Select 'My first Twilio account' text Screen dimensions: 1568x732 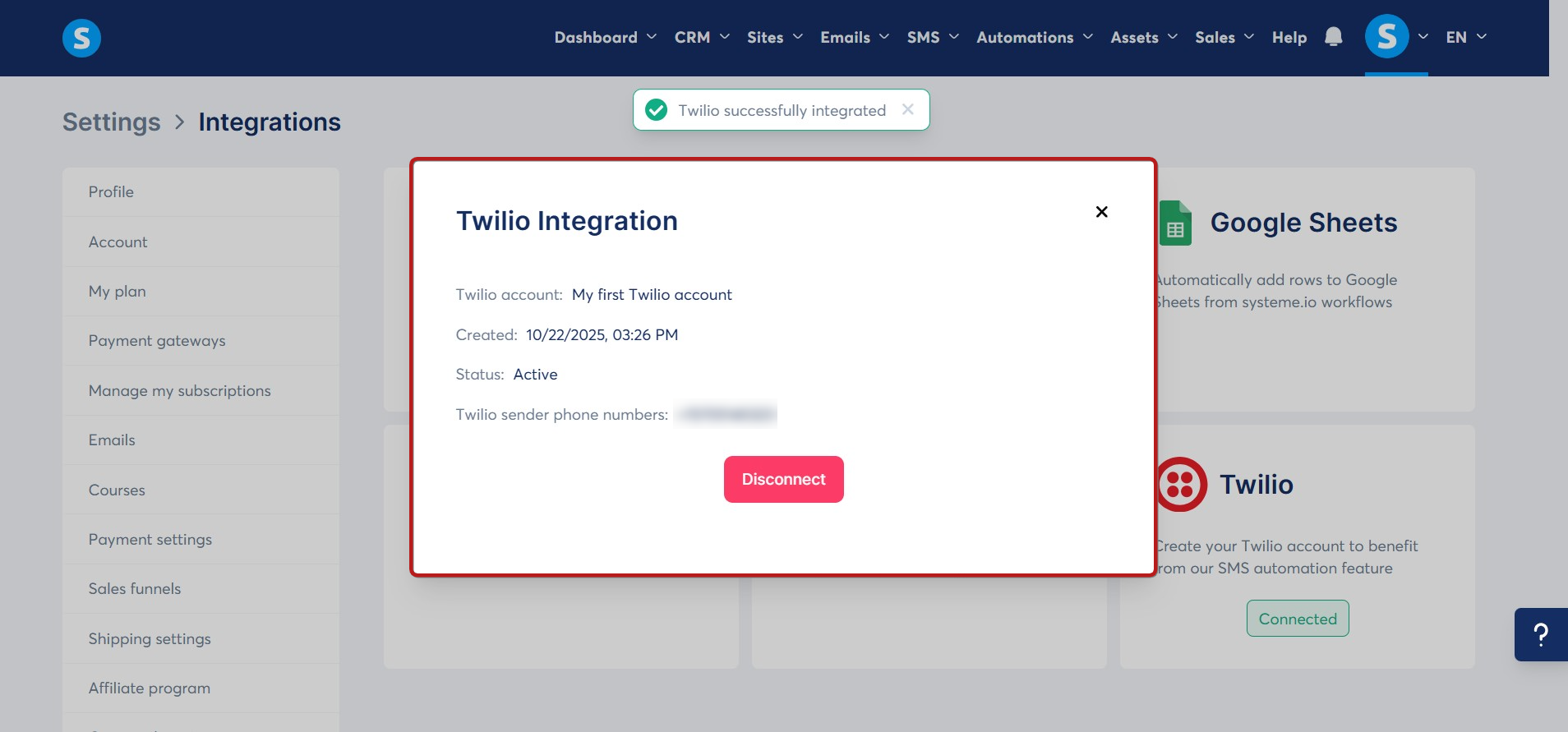click(x=652, y=294)
